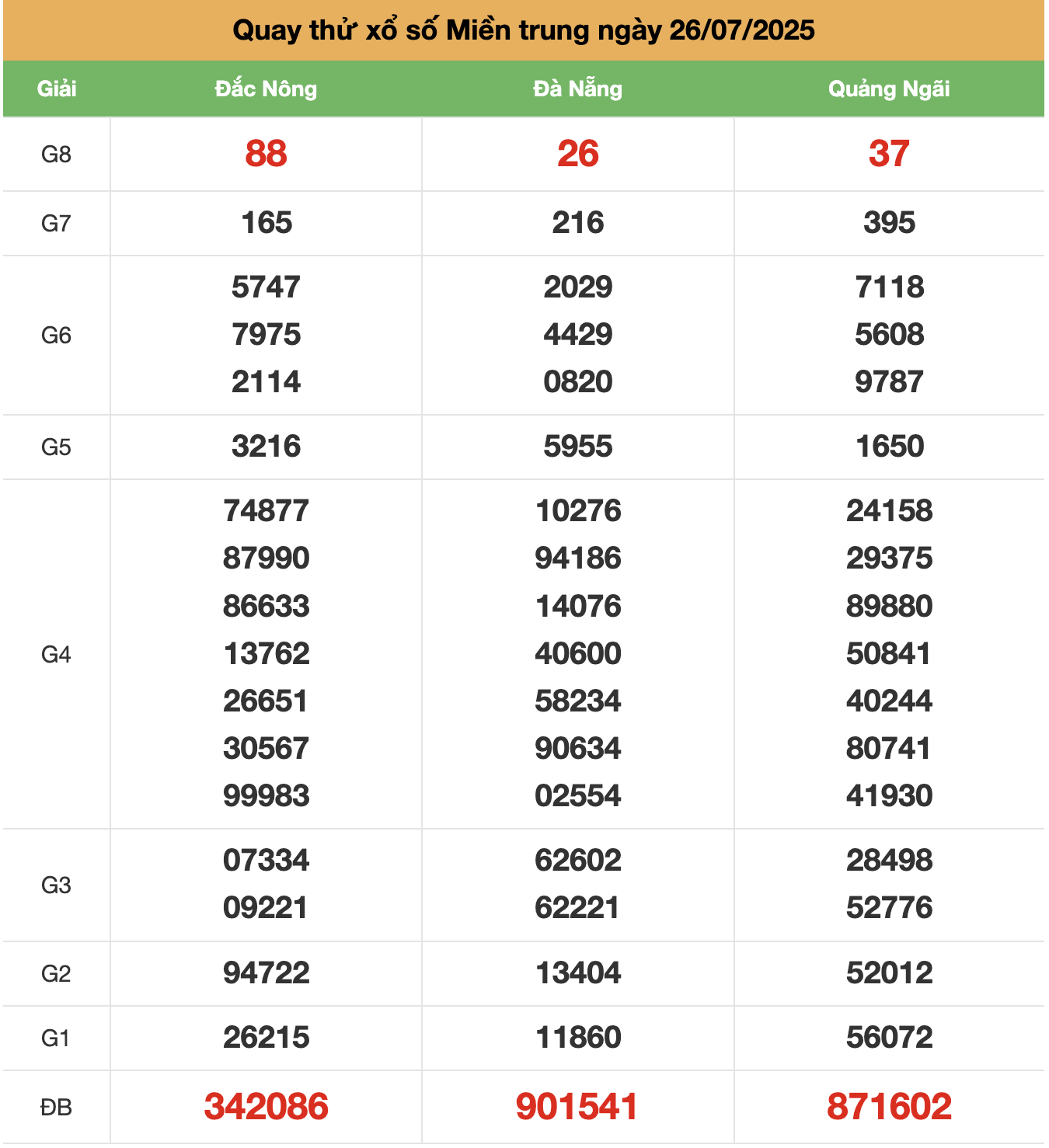Click the Đắc Nông column header
1049x1148 pixels.
click(x=266, y=89)
